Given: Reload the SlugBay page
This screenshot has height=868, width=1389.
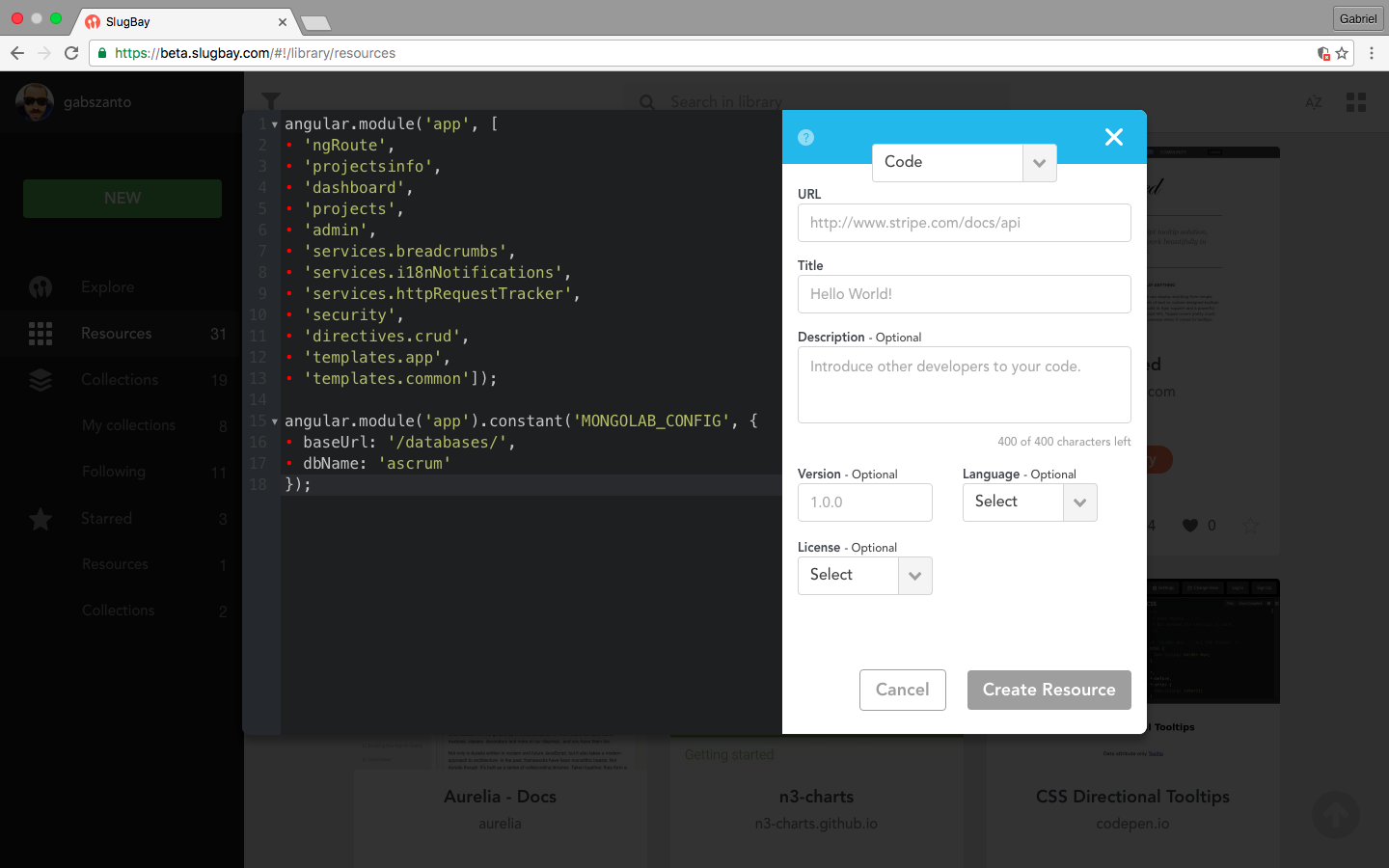Looking at the screenshot, I should tap(71, 53).
